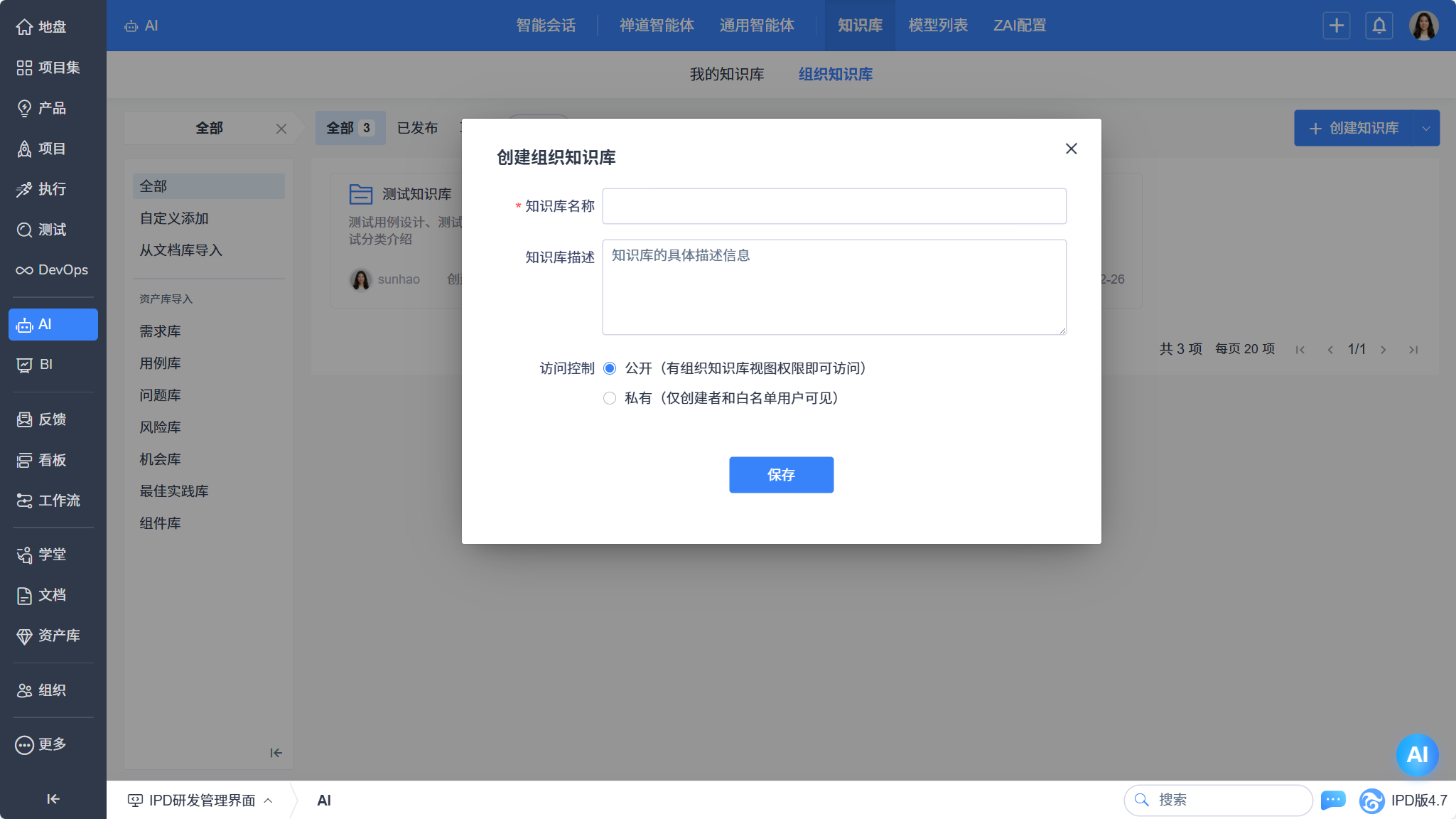The image size is (1456, 819).
Task: Click the 知识库名称 input field
Action: point(834,206)
